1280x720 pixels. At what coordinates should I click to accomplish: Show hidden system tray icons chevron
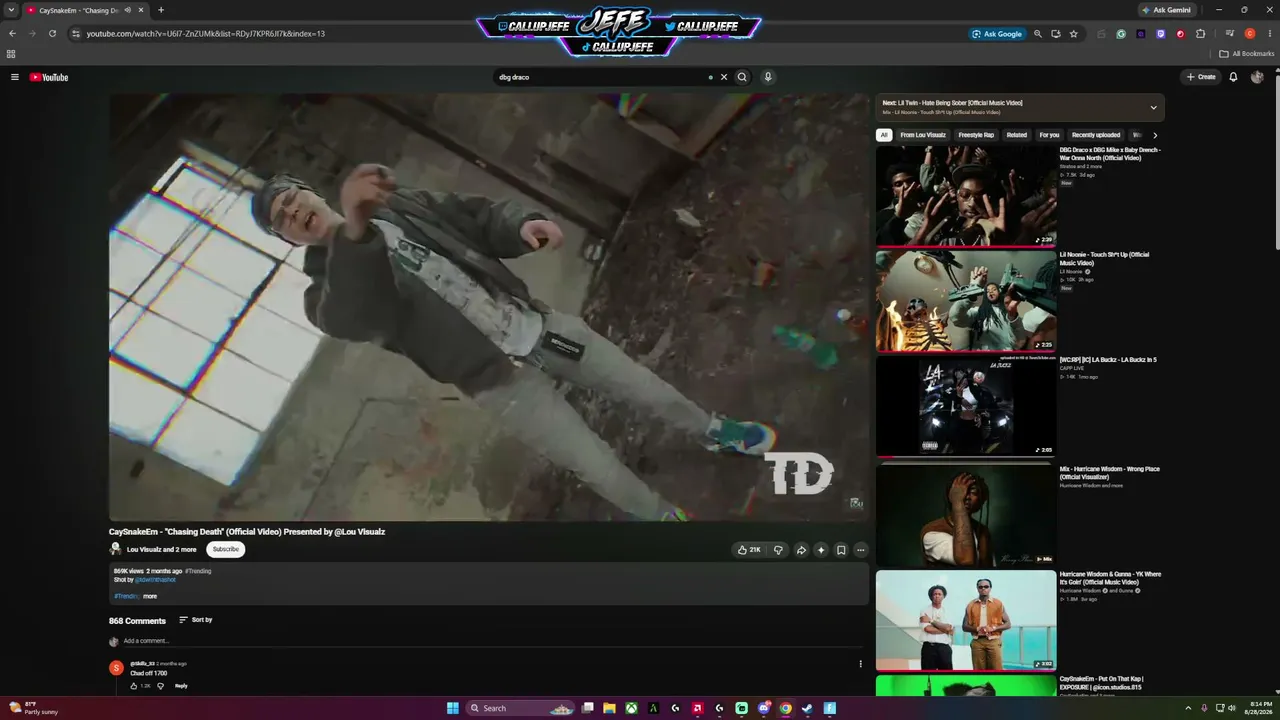(x=1188, y=708)
